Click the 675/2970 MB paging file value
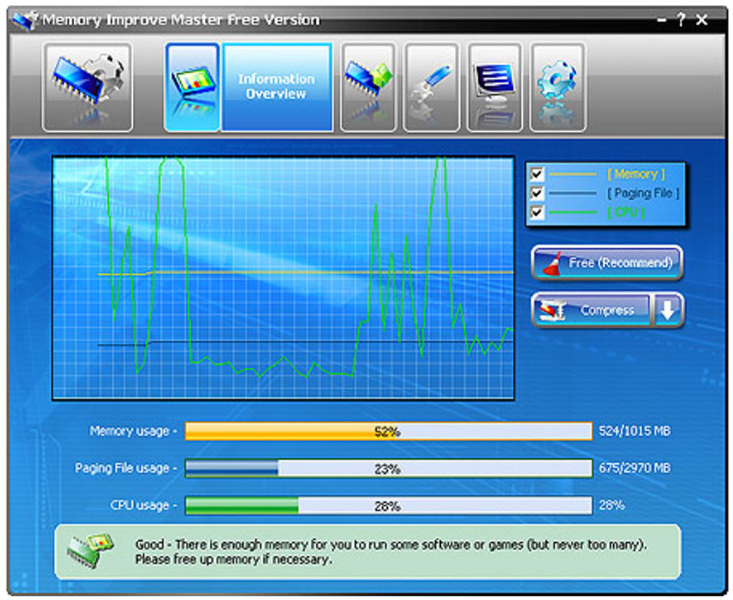733x600 pixels. (634, 468)
